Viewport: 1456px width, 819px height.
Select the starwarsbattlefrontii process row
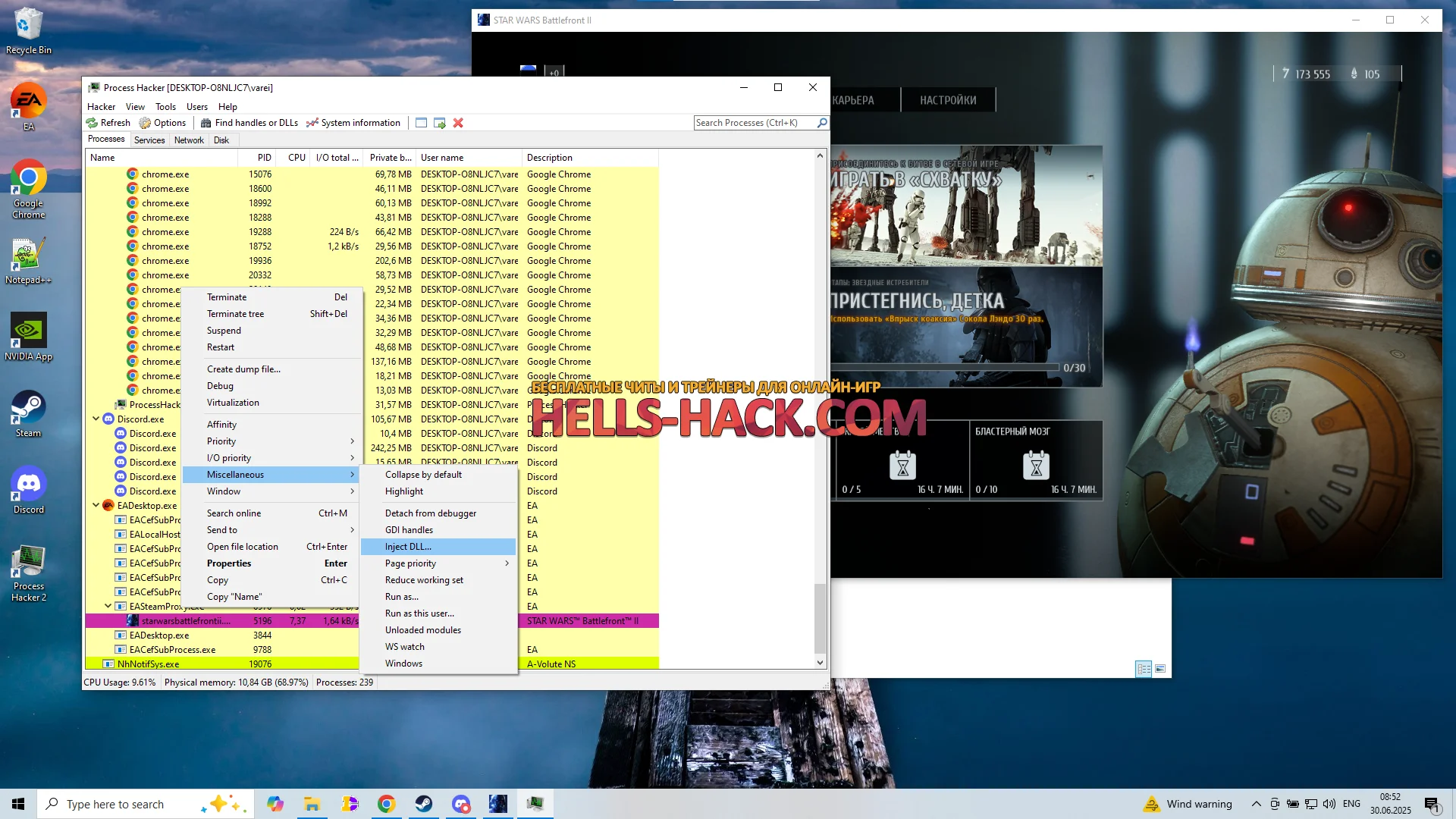point(372,621)
